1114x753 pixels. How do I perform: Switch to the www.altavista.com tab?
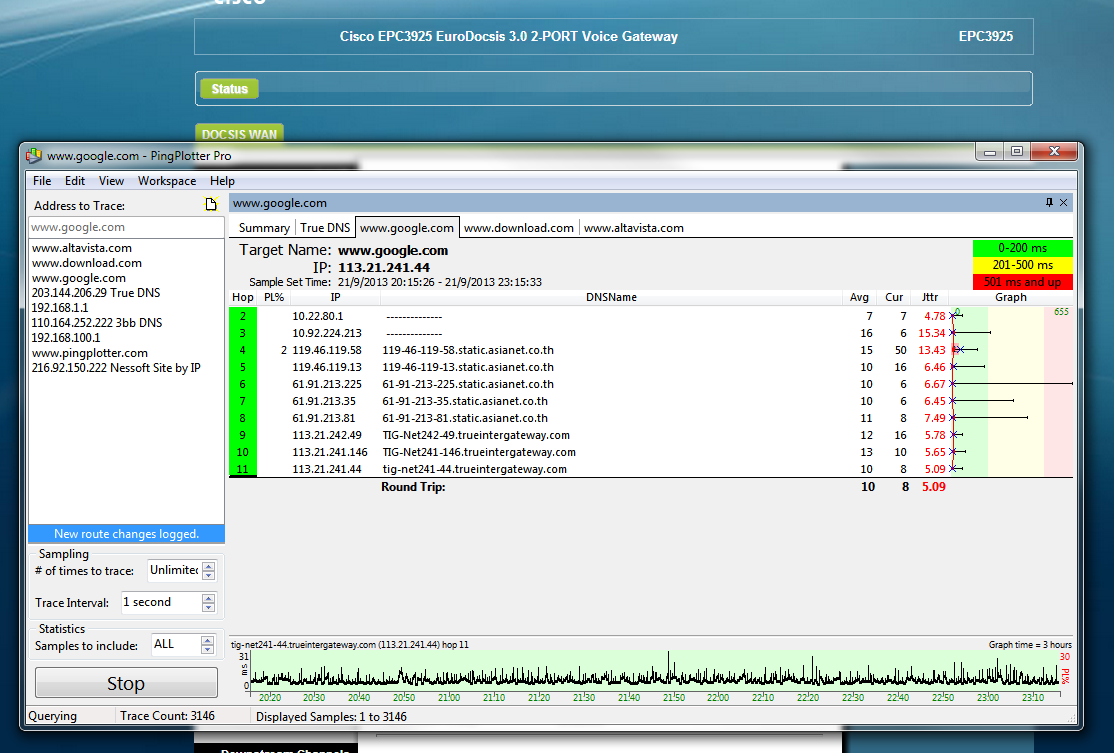coord(634,227)
